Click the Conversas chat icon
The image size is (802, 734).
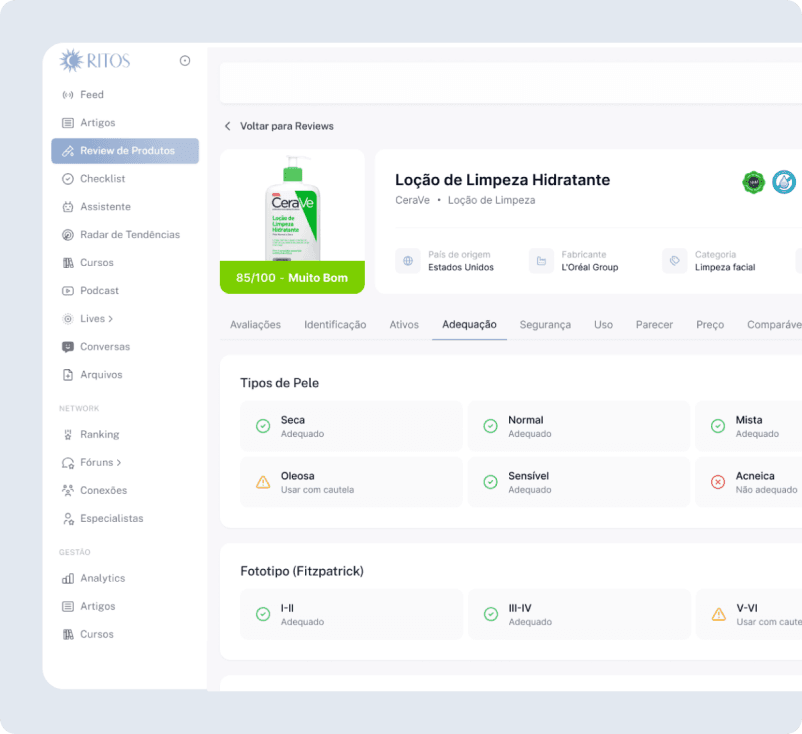pyautogui.click(x=68, y=347)
